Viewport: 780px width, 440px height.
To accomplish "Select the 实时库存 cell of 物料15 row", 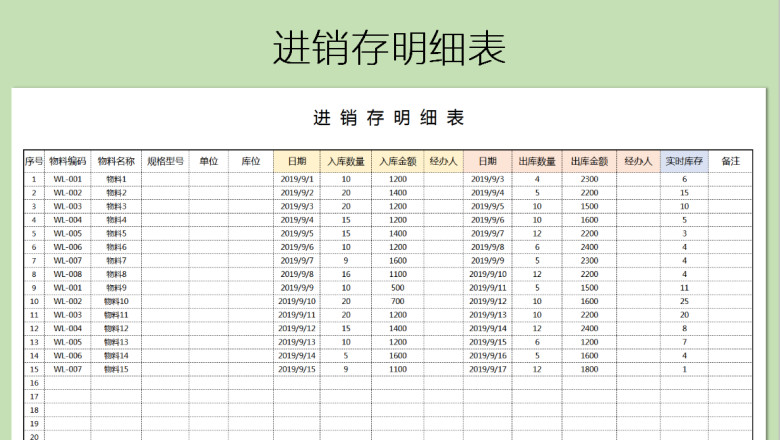I will [x=684, y=369].
